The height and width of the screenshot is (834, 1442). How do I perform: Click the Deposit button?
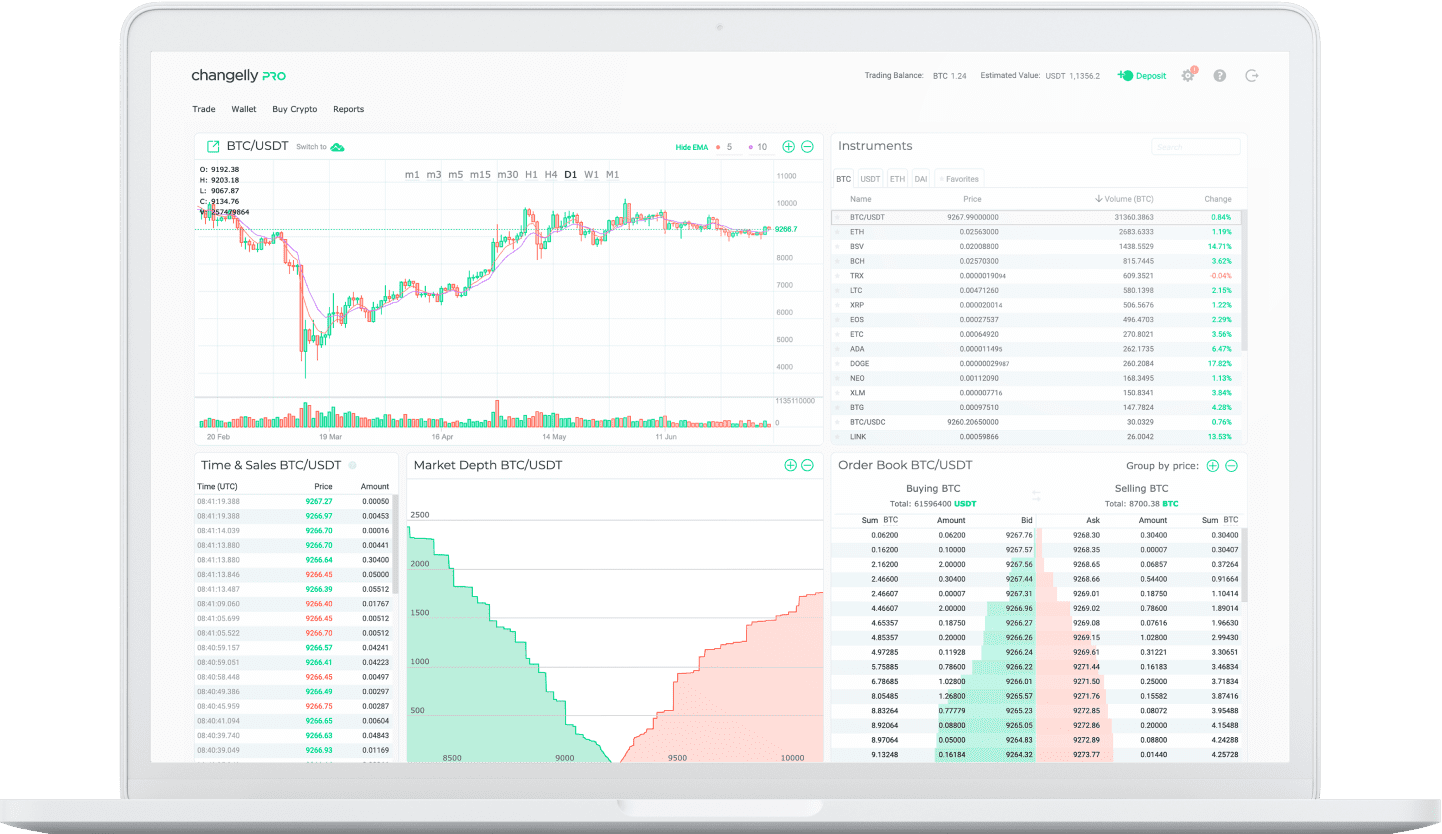pos(1141,75)
